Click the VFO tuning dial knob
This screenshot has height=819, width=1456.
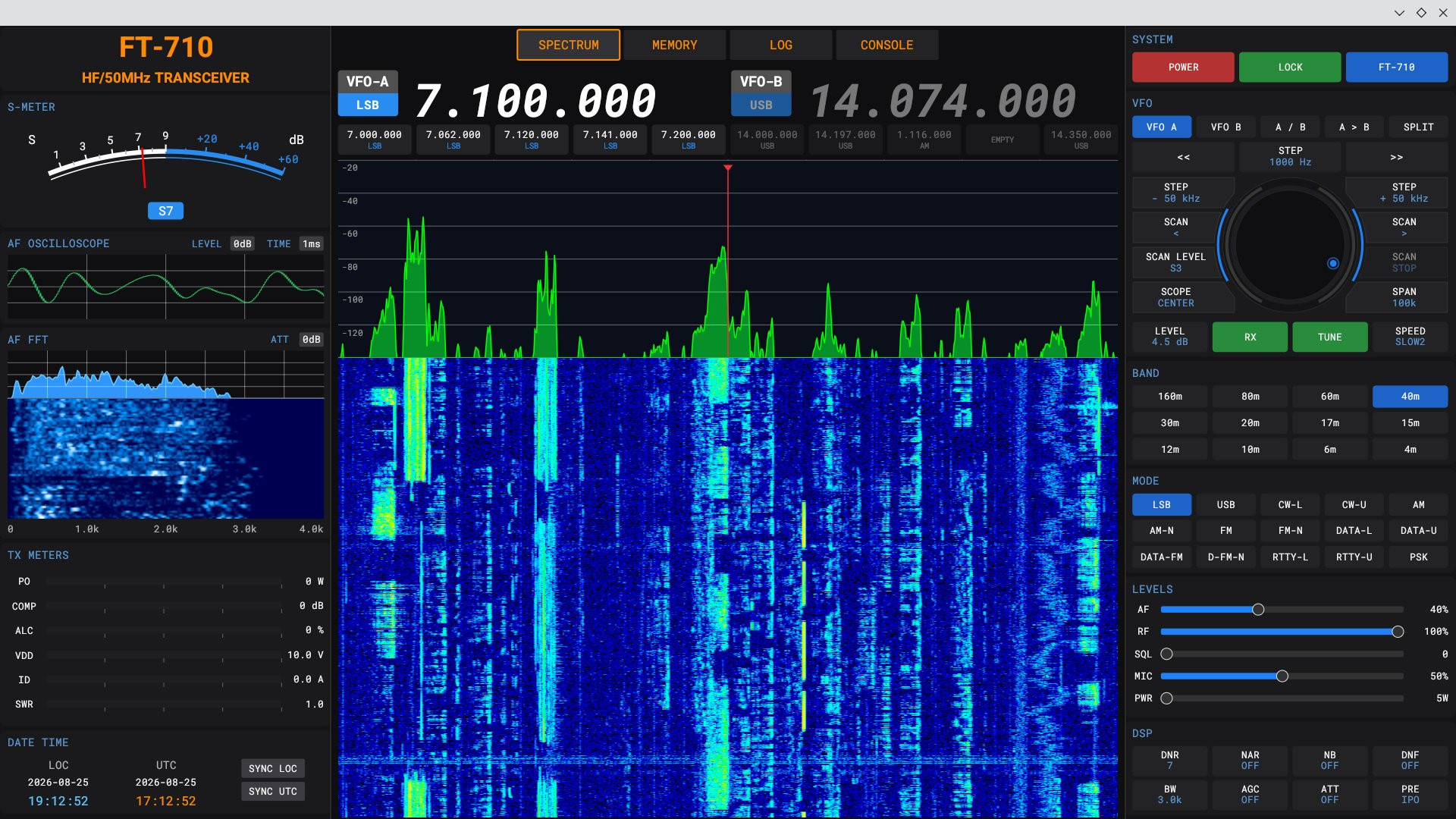pyautogui.click(x=1290, y=244)
